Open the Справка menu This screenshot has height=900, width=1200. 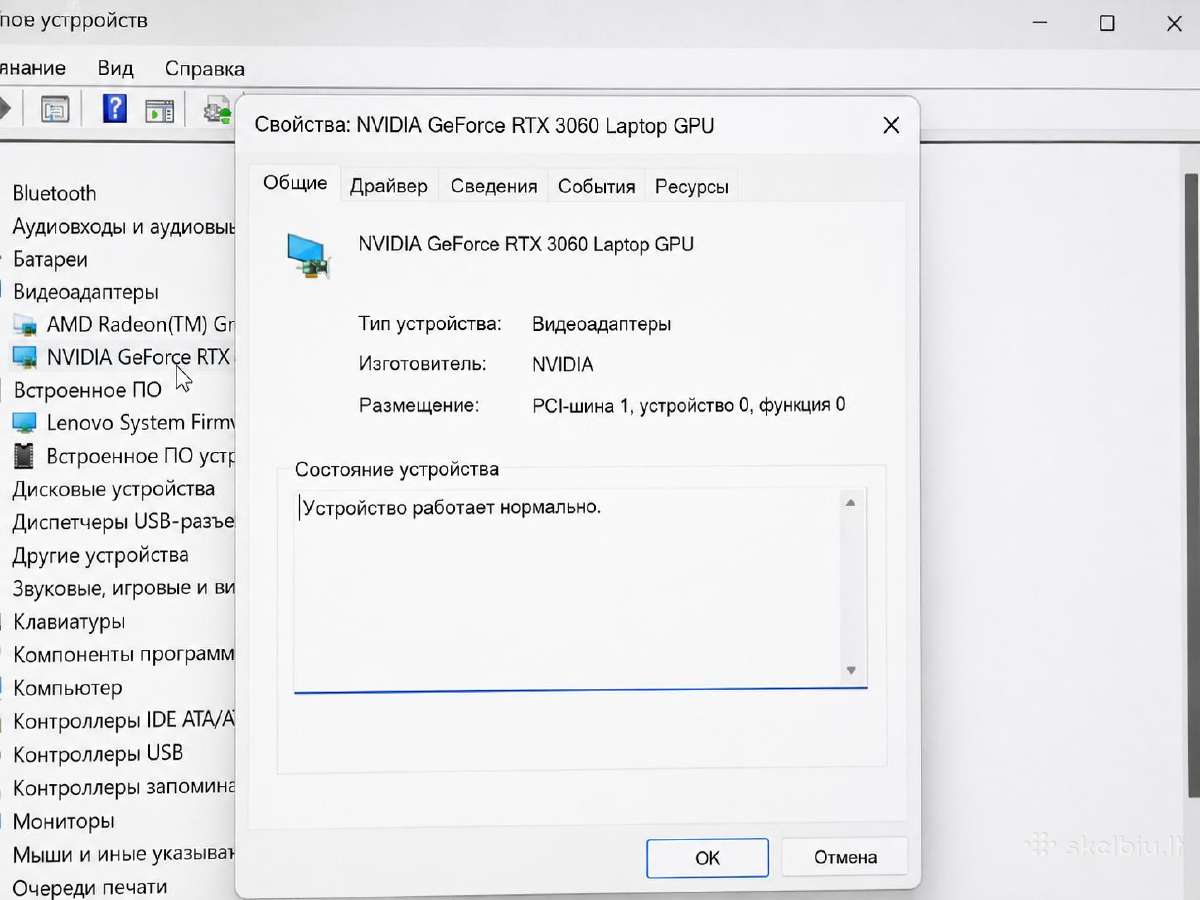point(205,69)
